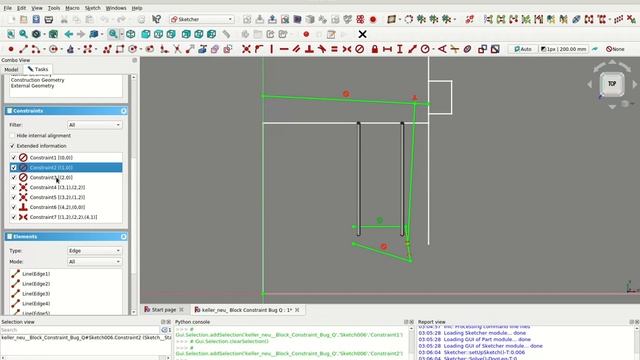Apply the perpendicular constraint

[309, 49]
